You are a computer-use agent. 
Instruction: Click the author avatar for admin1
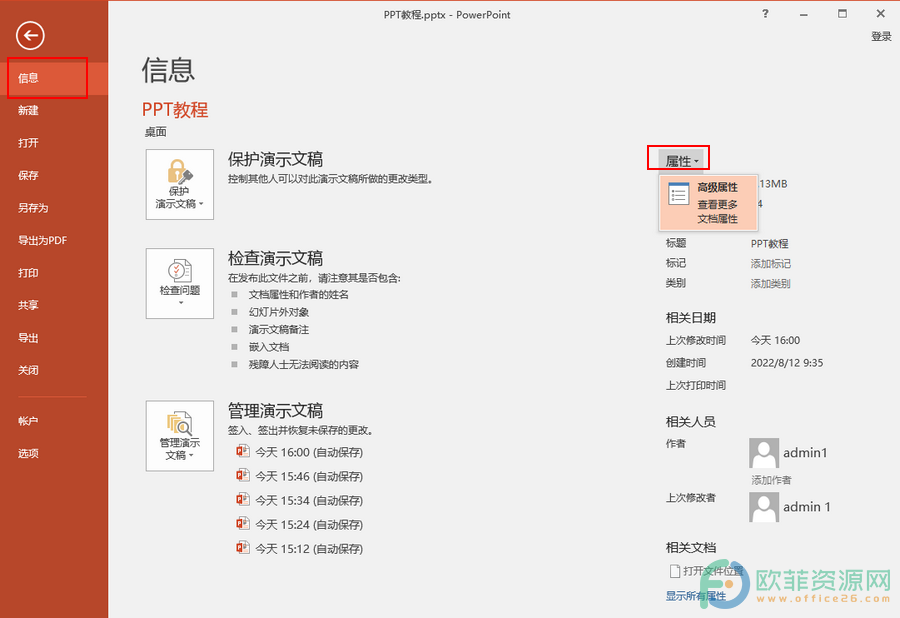[x=764, y=453]
